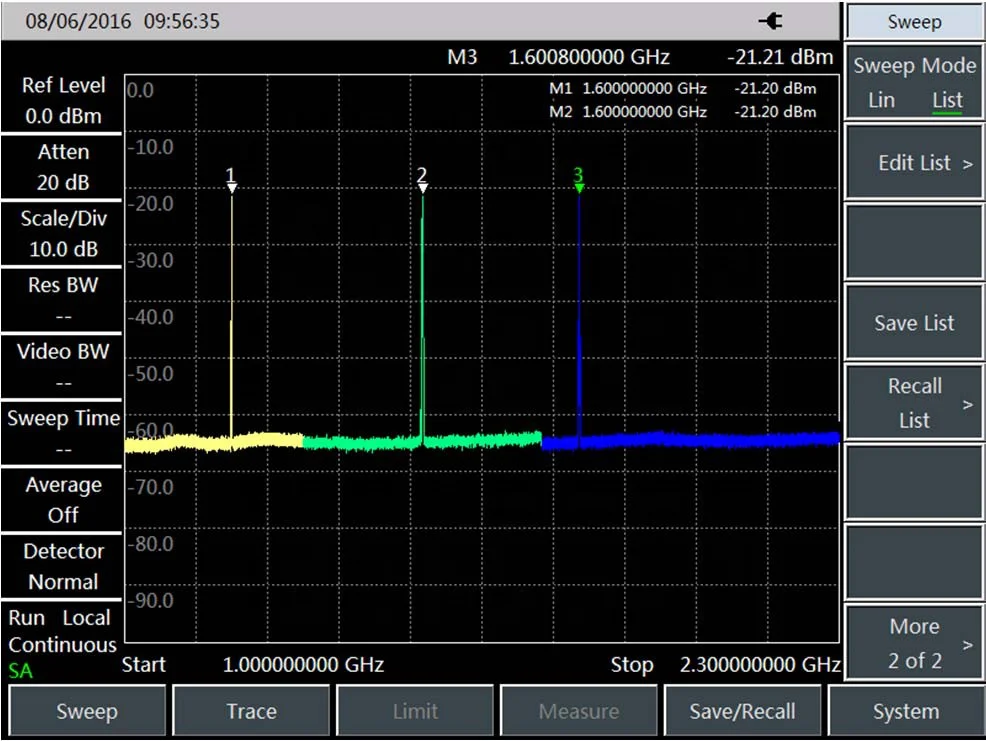Set Sweep Mode to List
986x741 pixels.
946,100
